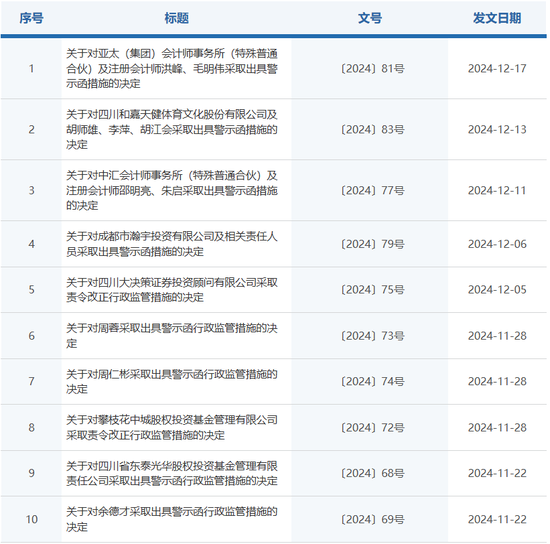550x544 pixels.
Task: Click date 2024-12-11
Action: [497, 191]
